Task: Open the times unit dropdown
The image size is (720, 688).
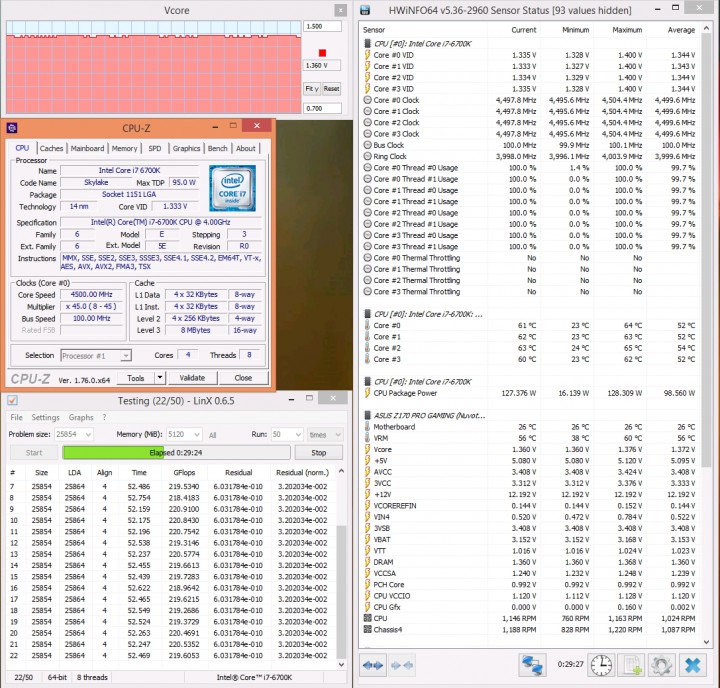Action: click(338, 434)
